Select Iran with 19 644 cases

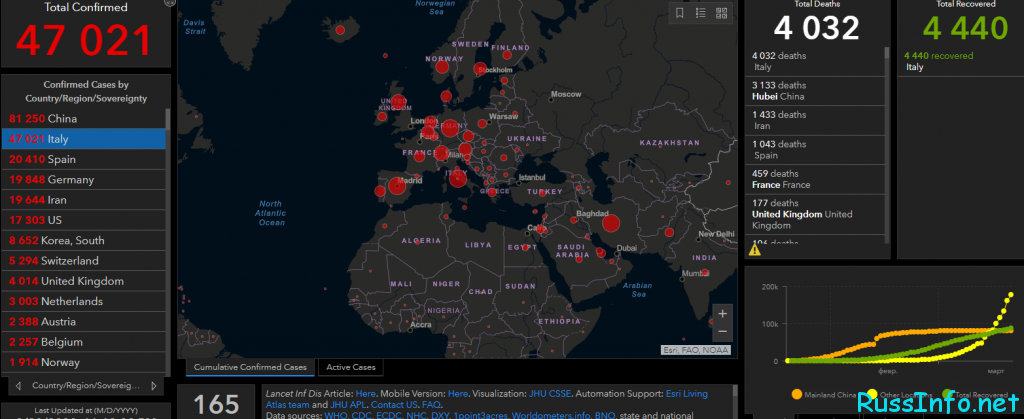(x=84, y=200)
